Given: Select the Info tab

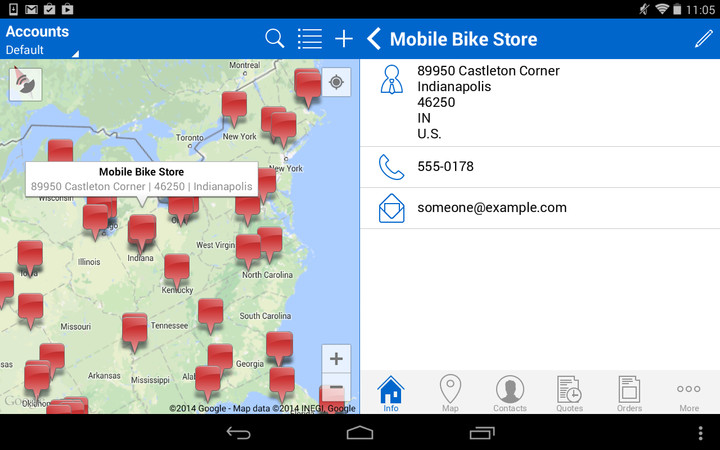Looking at the screenshot, I should [391, 394].
